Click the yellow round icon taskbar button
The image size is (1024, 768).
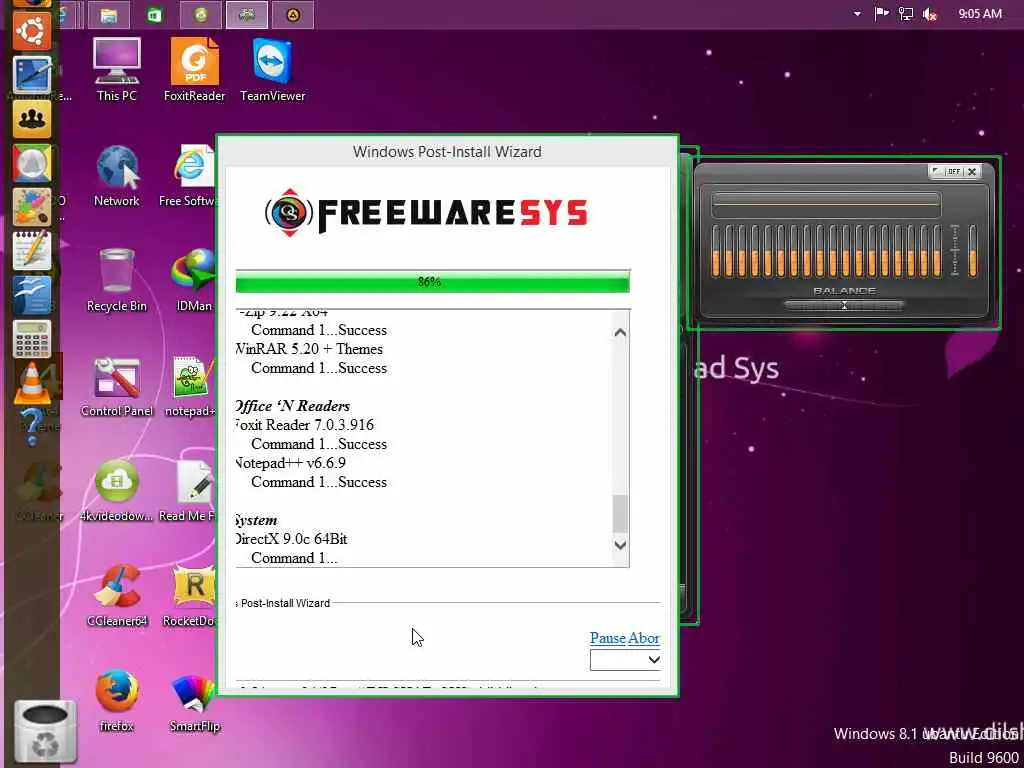pyautogui.click(x=293, y=15)
